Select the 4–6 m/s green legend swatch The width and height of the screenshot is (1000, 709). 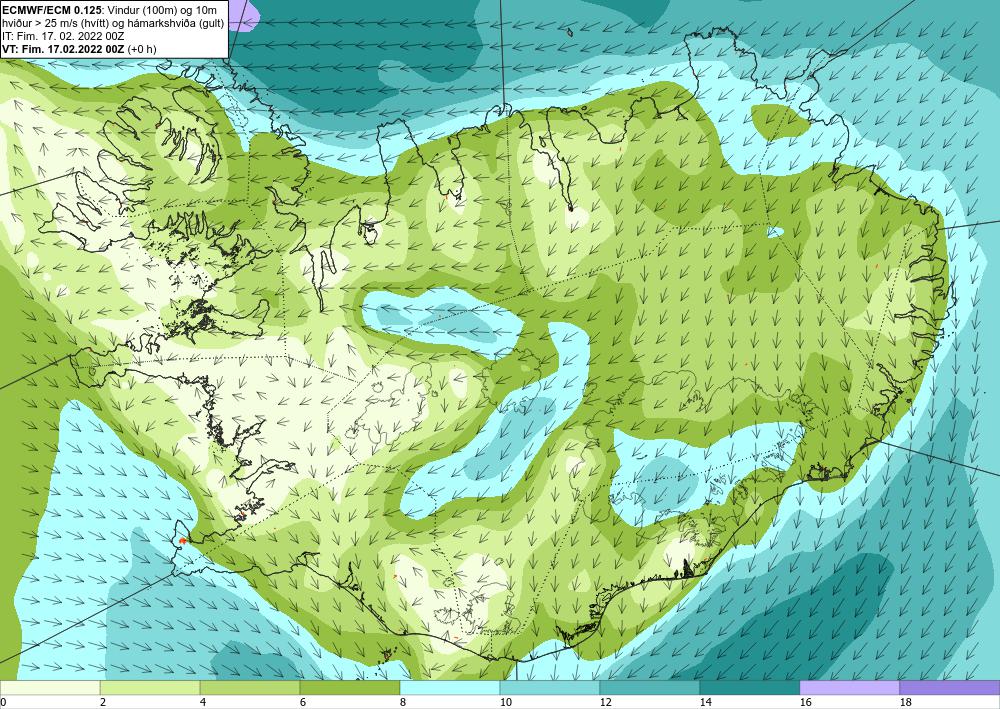click(x=250, y=688)
